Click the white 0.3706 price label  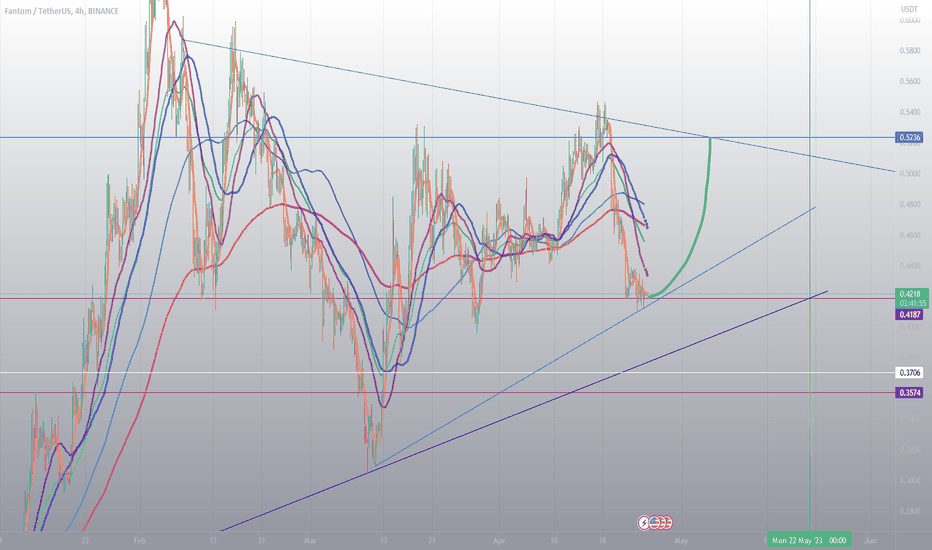coord(909,373)
